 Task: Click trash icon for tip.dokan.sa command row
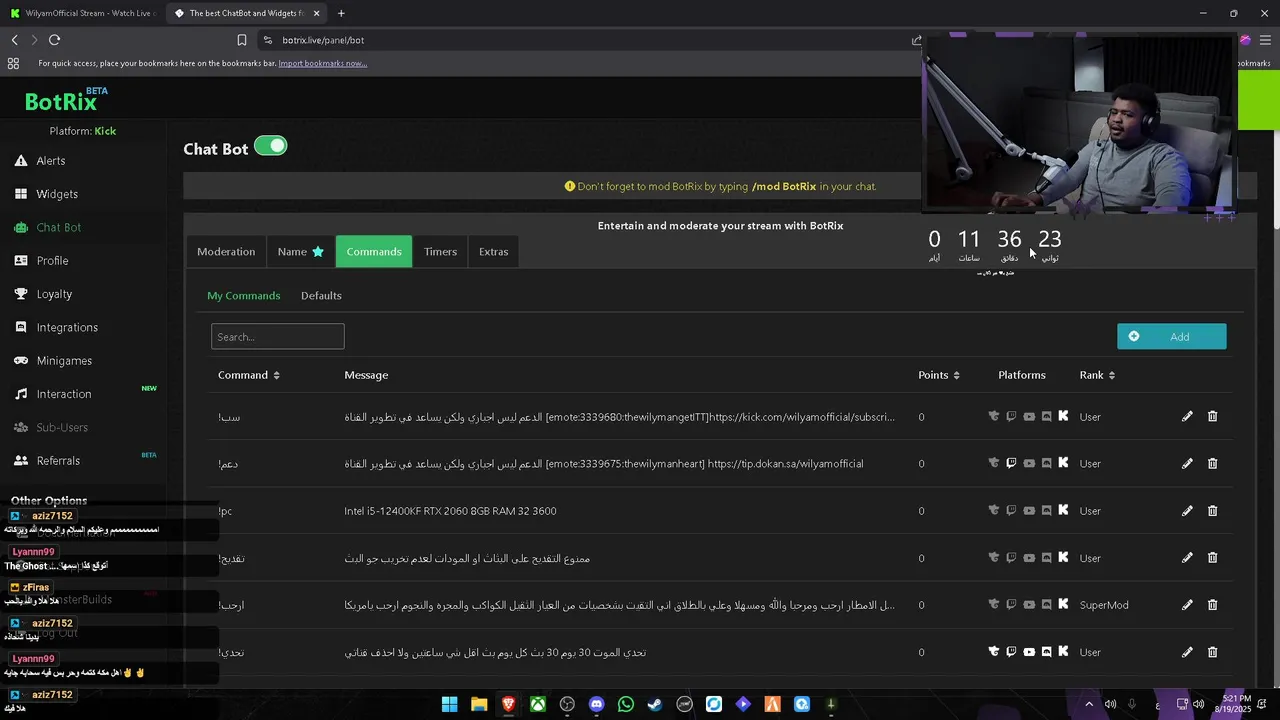click(x=1212, y=464)
